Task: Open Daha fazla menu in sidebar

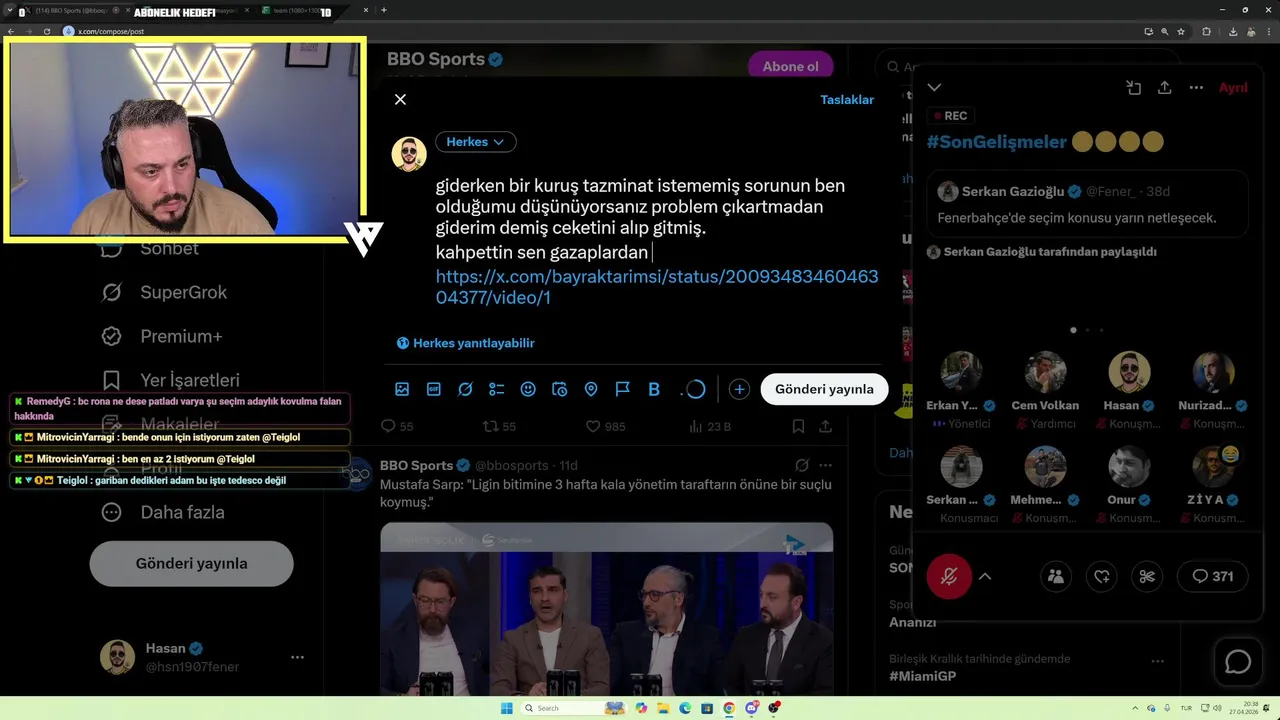Action: coord(162,512)
